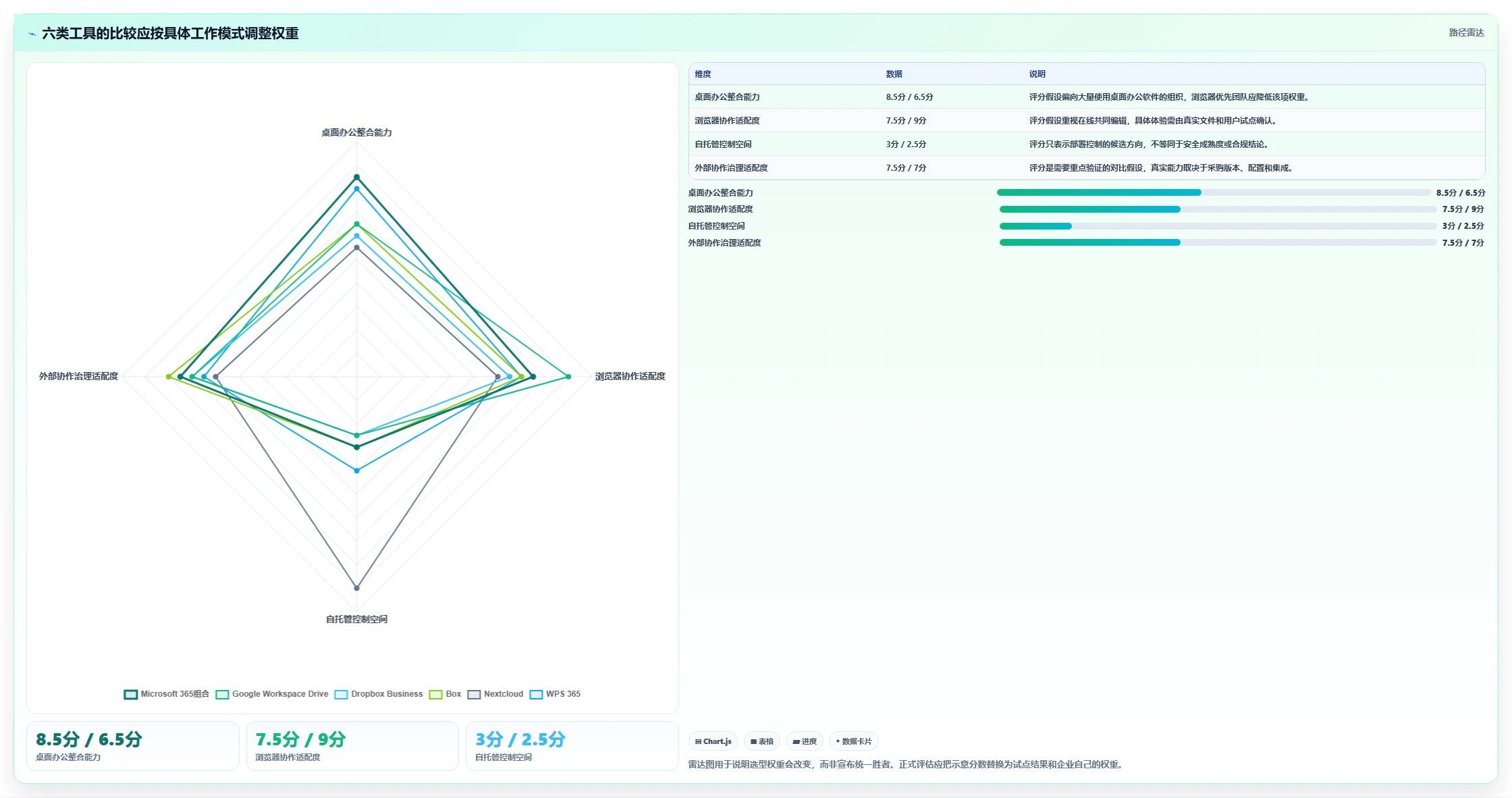Click the radar axis label 浏览器协作适配度

(630, 376)
